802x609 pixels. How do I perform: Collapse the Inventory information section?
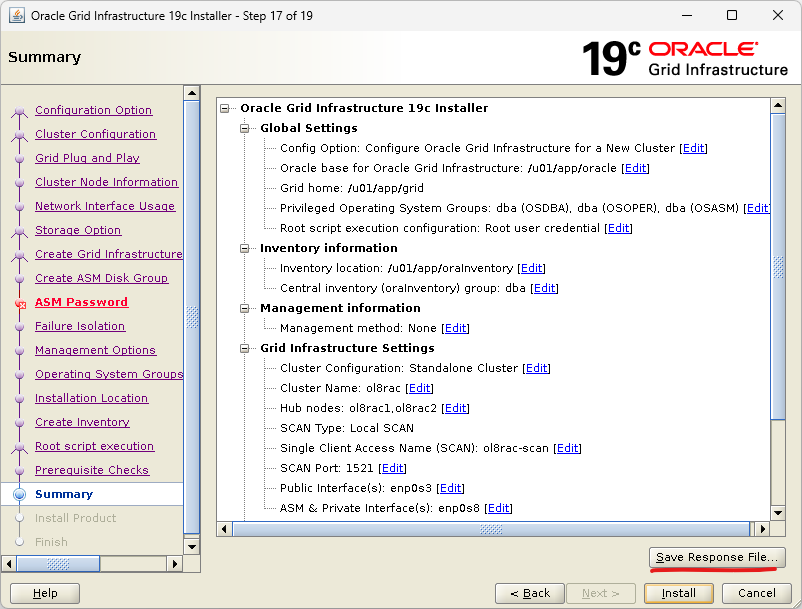coord(244,249)
